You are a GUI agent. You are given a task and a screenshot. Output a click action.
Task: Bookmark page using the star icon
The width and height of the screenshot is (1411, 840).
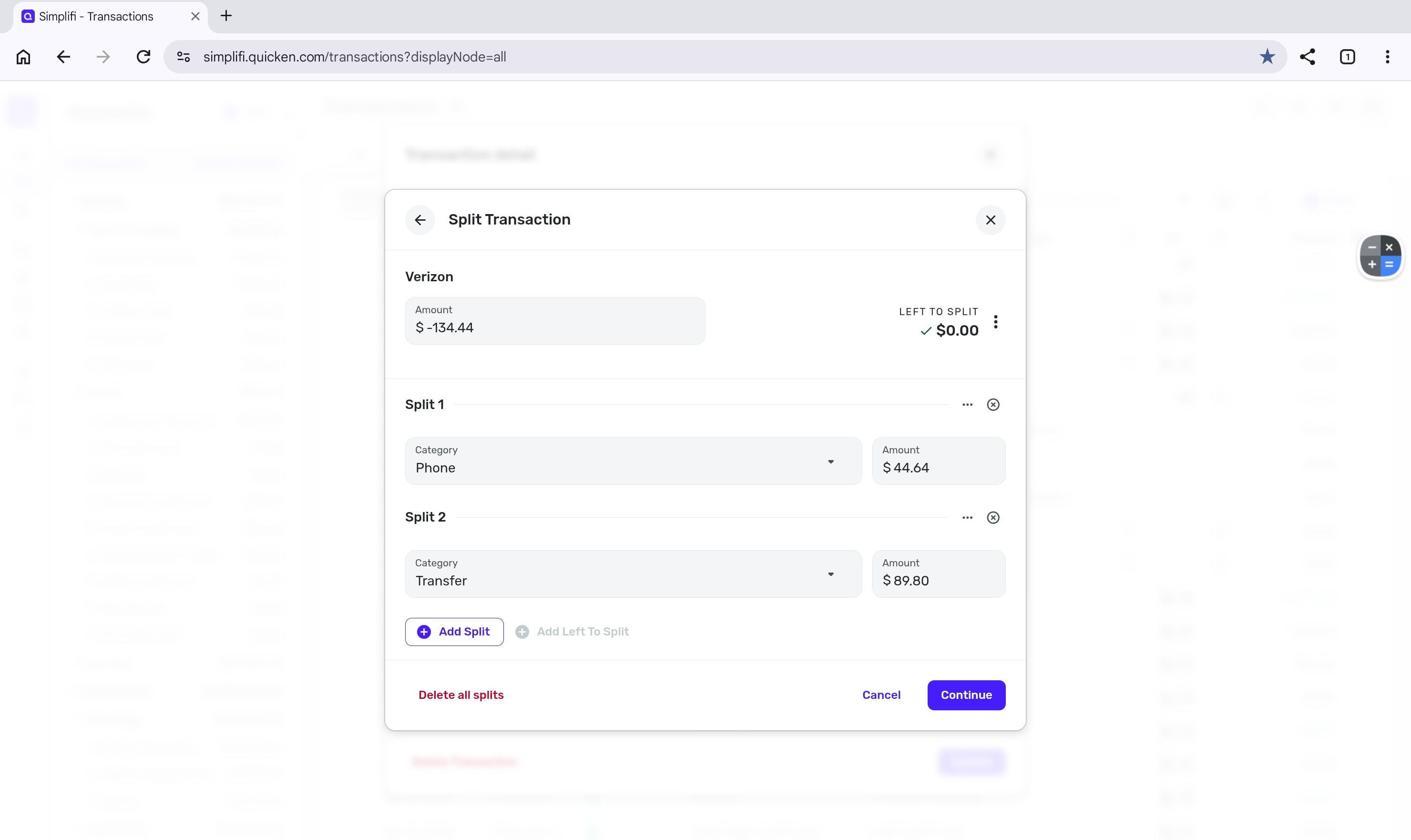(1267, 57)
